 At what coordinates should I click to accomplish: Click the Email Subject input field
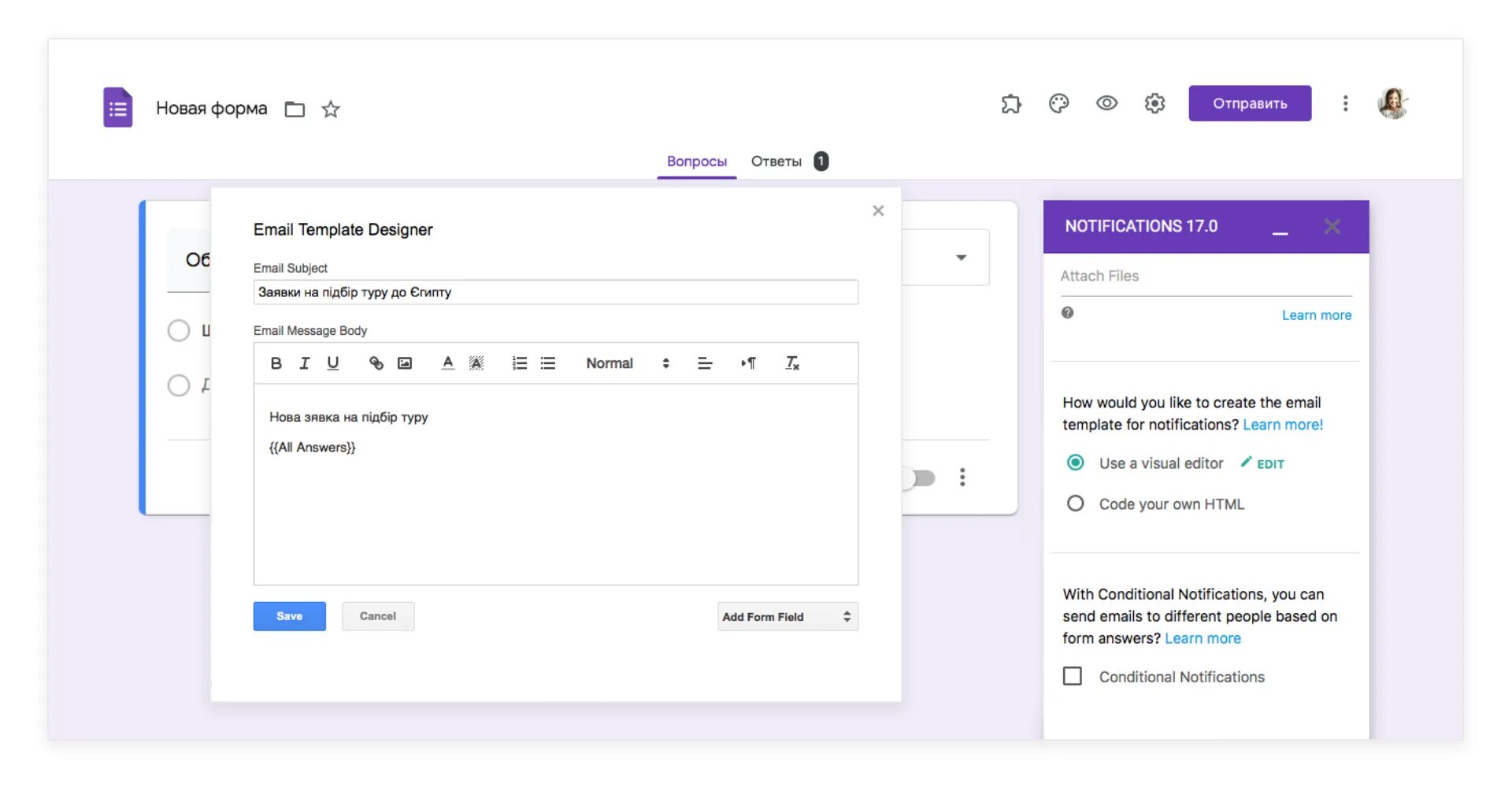(556, 292)
